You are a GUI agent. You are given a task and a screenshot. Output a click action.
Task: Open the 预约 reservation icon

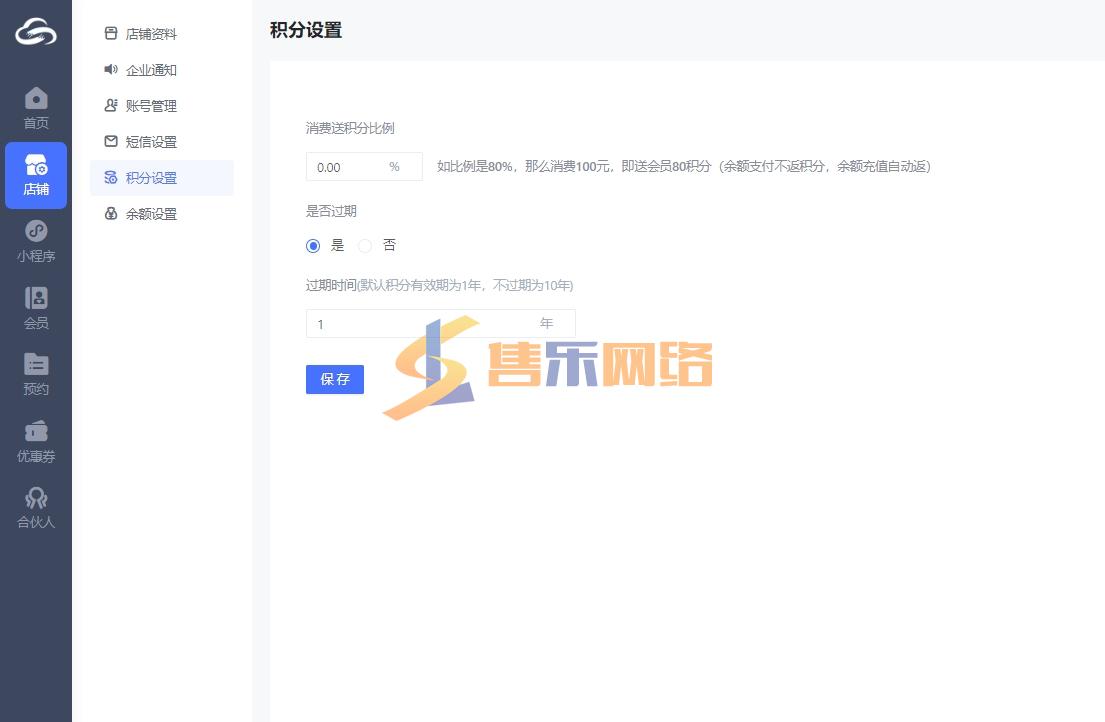point(36,364)
